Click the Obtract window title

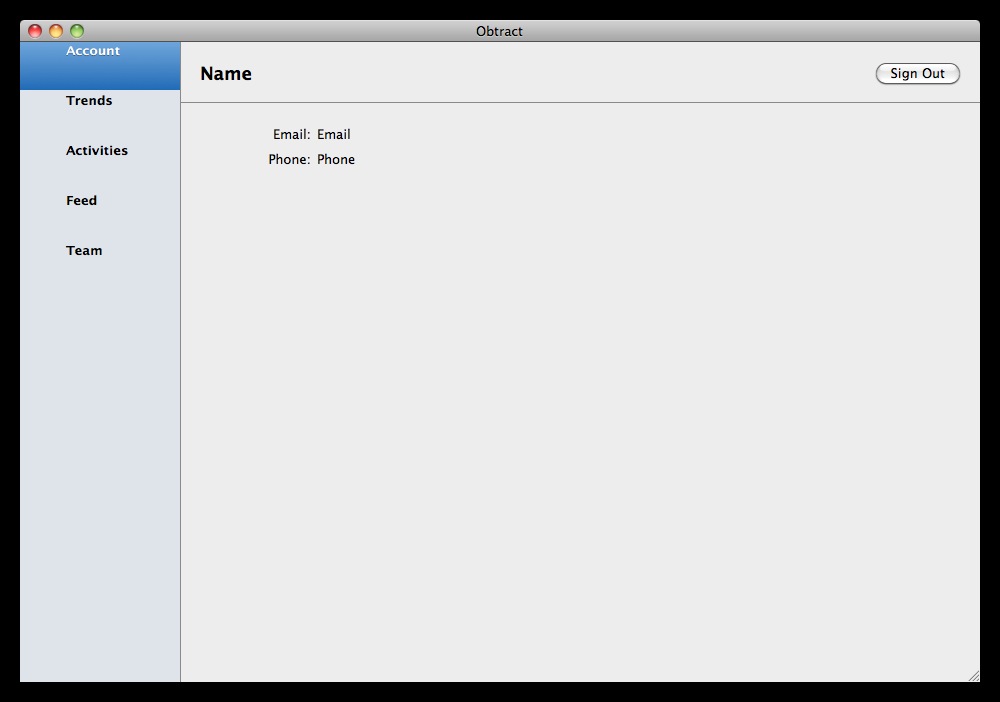coord(499,31)
